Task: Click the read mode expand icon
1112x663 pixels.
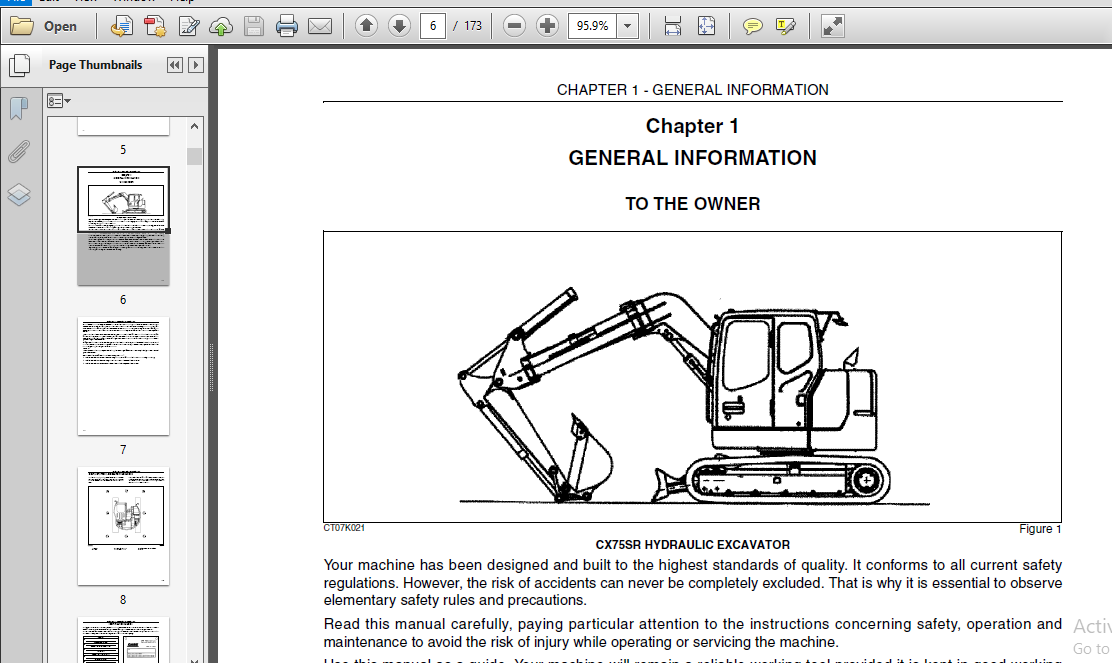Action: pyautogui.click(x=833, y=26)
